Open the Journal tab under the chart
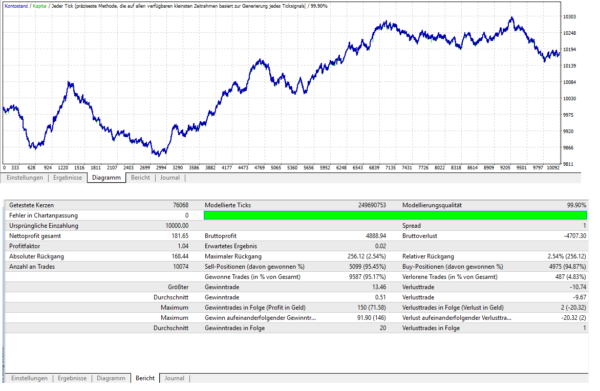Viewport: 600px width, 391px height. [170, 178]
